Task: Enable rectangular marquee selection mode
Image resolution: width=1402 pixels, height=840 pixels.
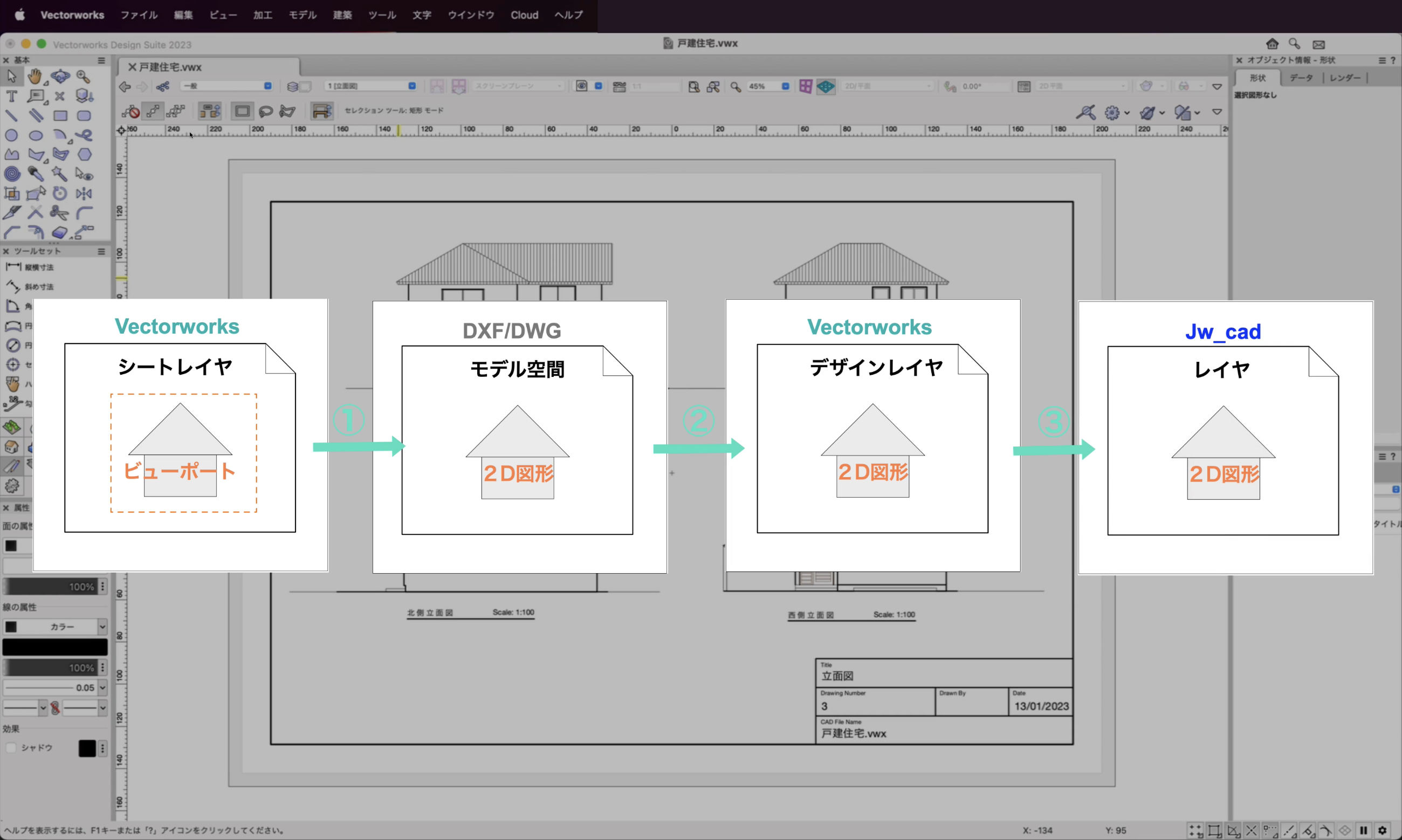Action: [x=242, y=111]
